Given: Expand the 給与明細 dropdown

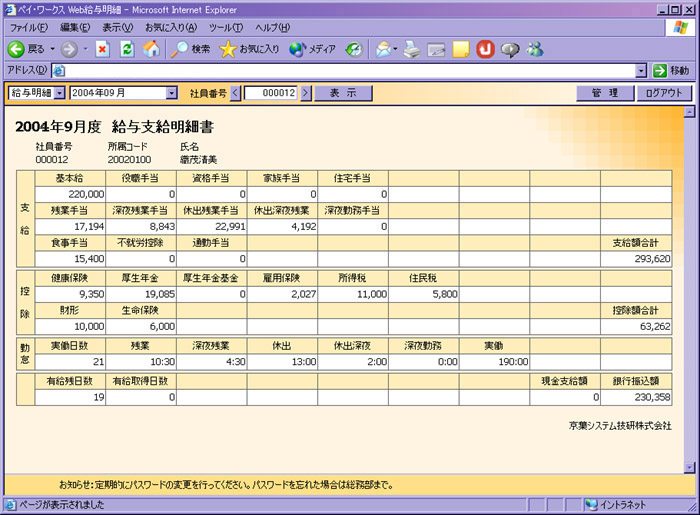Looking at the screenshot, I should coord(59,93).
